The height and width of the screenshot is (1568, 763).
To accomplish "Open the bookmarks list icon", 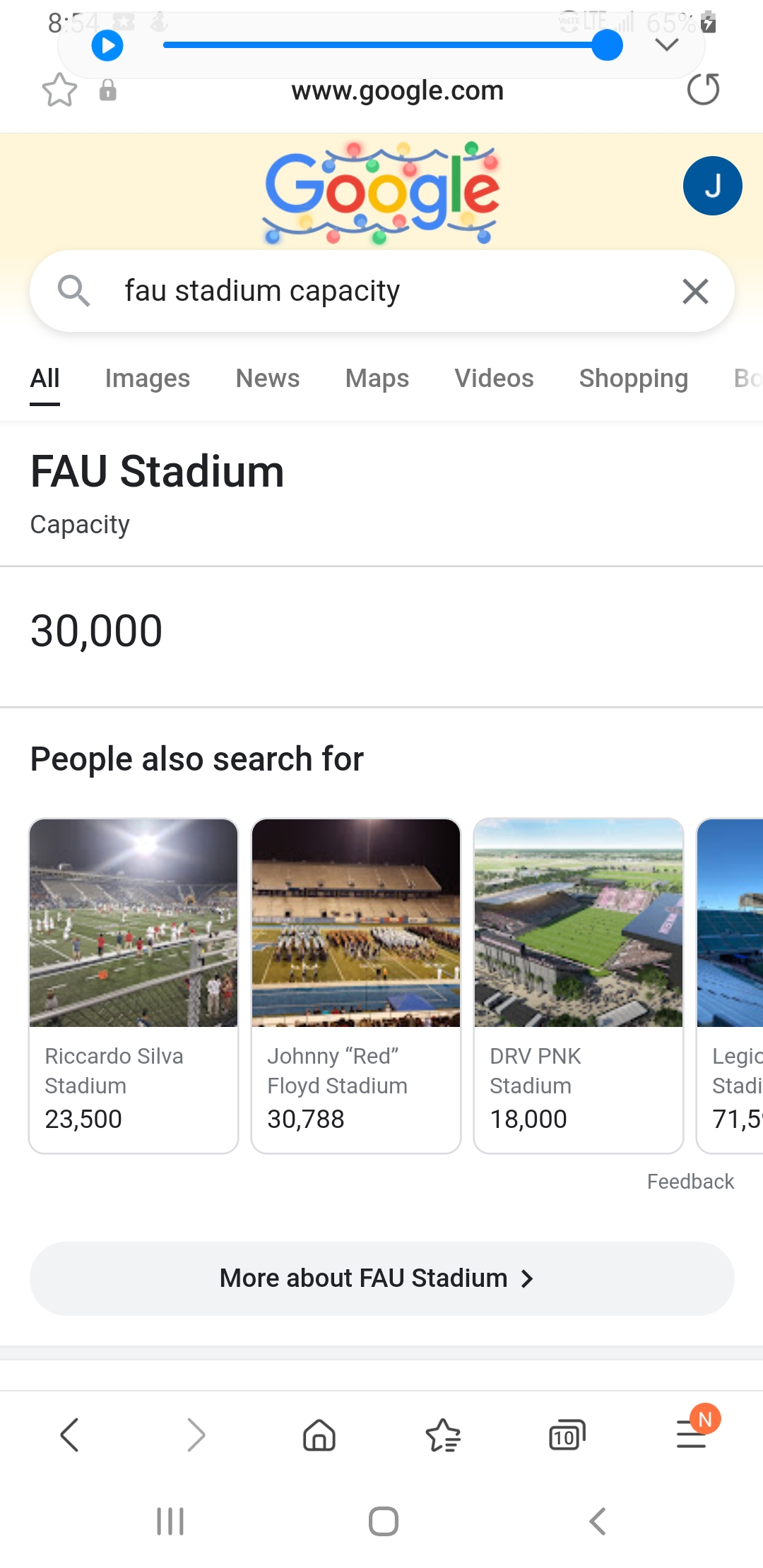I will (443, 1435).
